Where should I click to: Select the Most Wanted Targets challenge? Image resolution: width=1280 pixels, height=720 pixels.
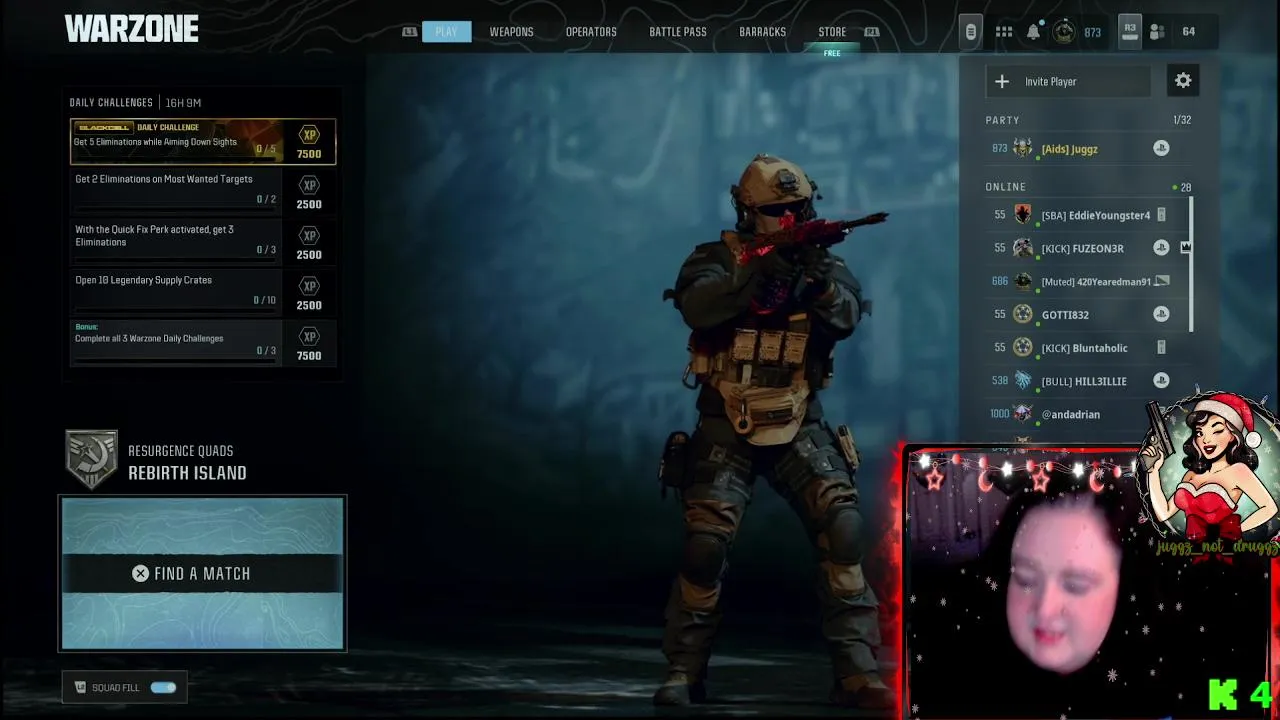[x=203, y=190]
